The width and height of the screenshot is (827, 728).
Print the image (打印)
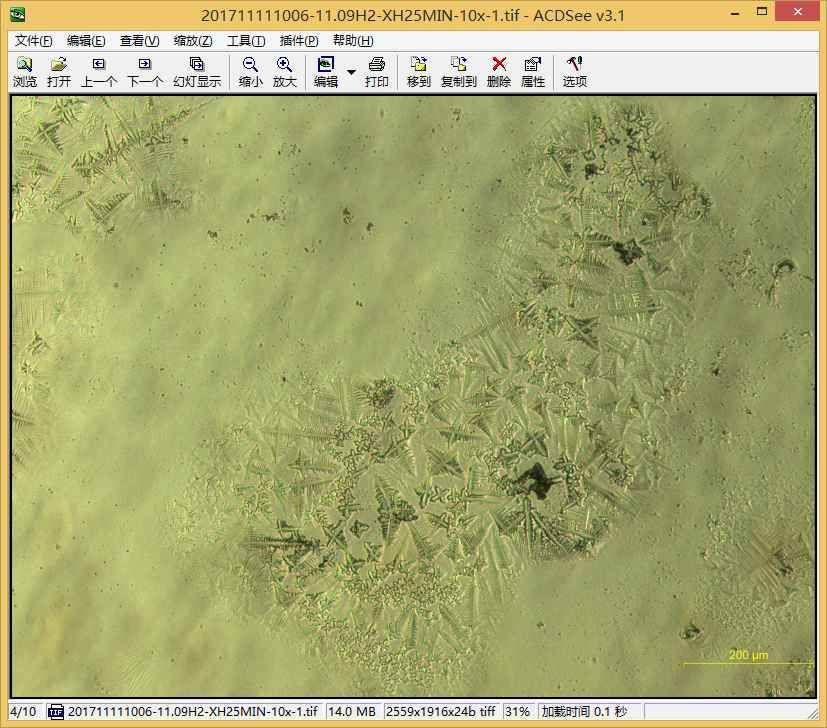(x=376, y=72)
